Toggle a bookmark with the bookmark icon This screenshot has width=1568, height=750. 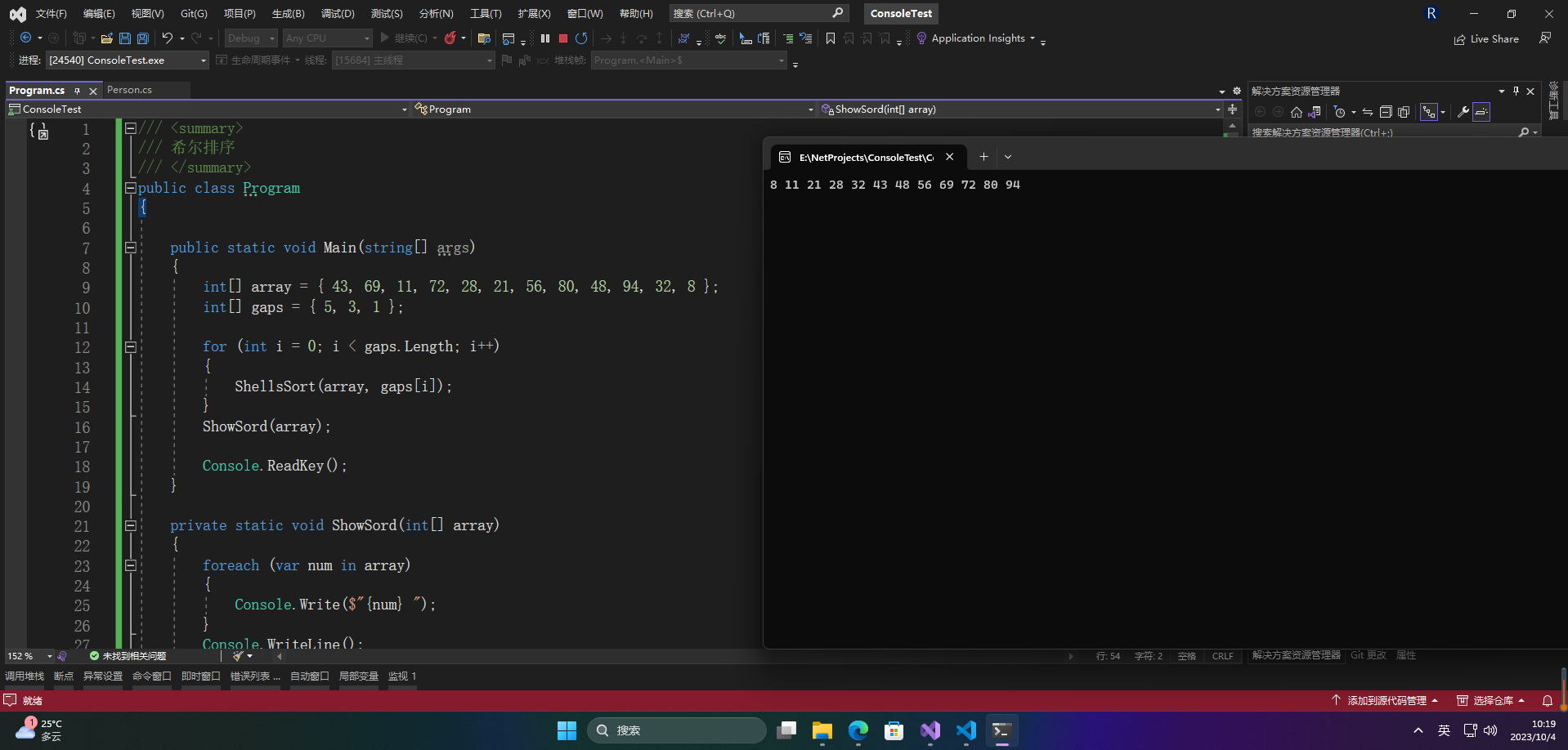click(831, 38)
